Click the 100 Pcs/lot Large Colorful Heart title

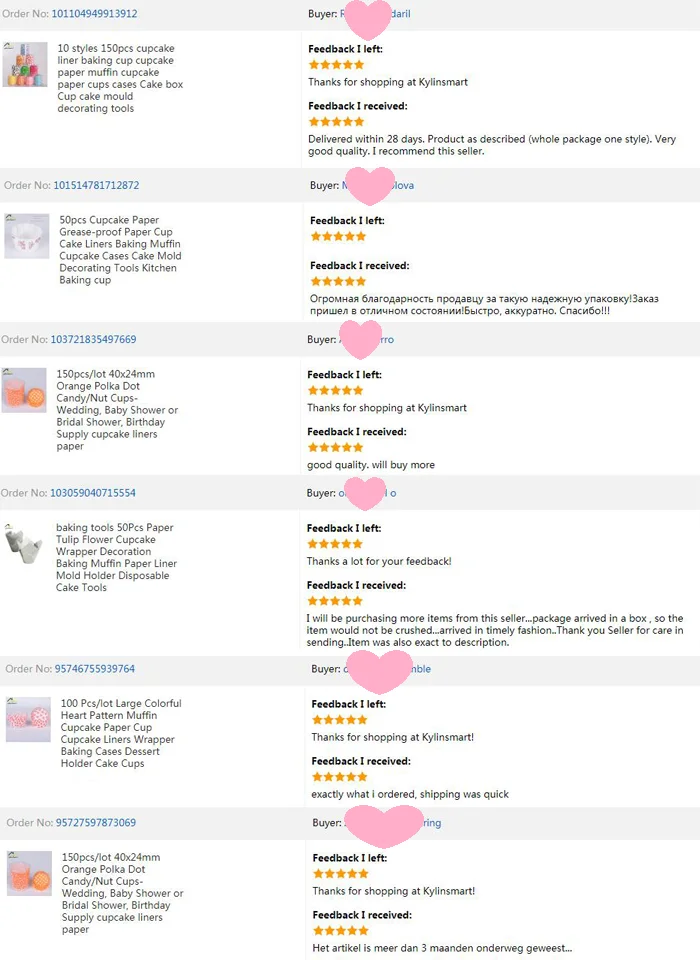pyautogui.click(x=121, y=733)
